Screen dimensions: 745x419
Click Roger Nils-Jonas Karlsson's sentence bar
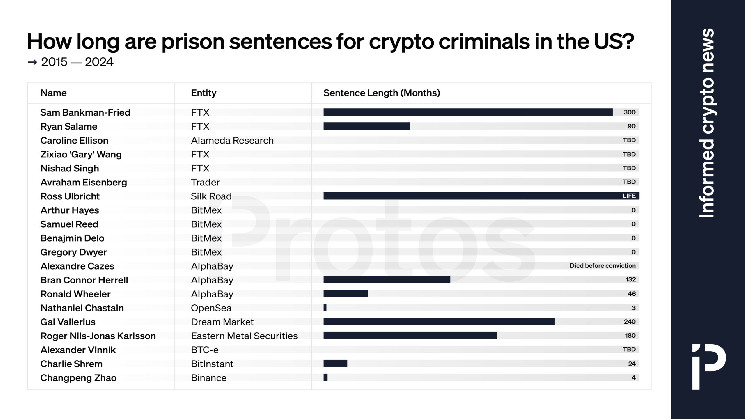point(410,335)
